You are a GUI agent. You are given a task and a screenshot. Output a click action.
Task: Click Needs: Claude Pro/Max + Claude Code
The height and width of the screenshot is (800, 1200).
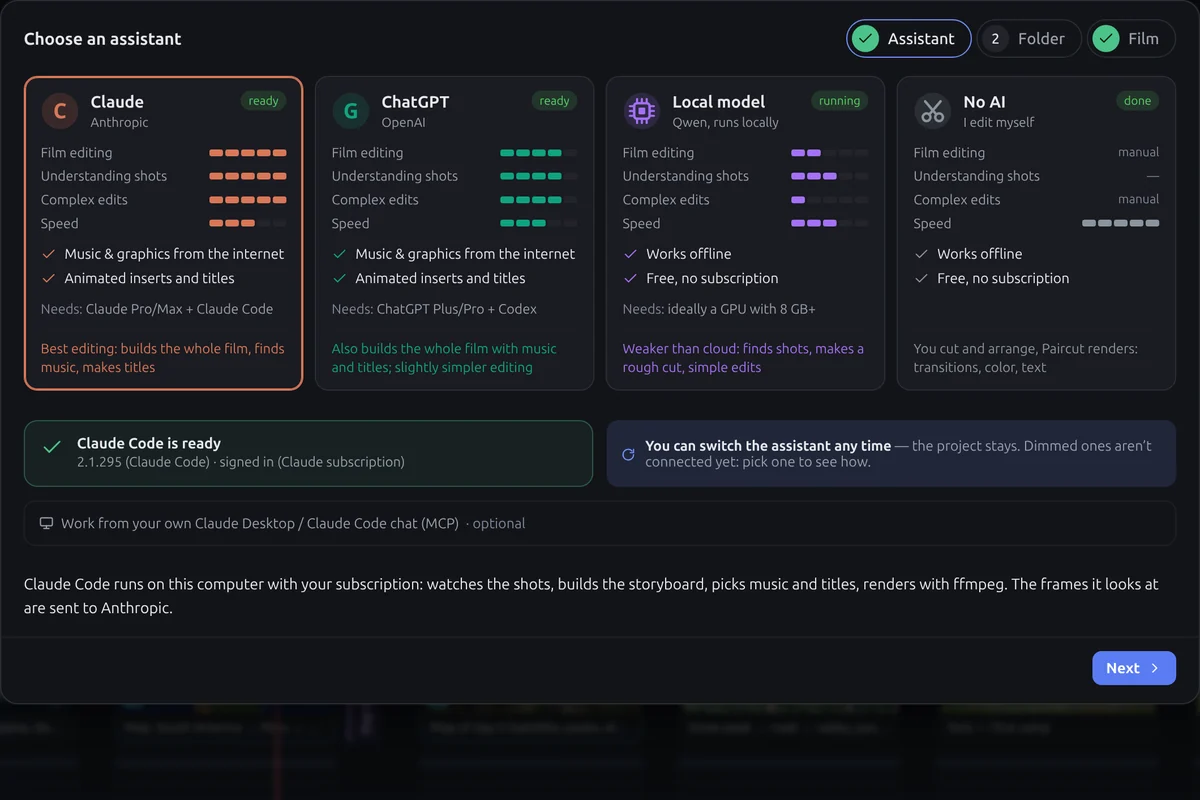pyautogui.click(x=157, y=309)
